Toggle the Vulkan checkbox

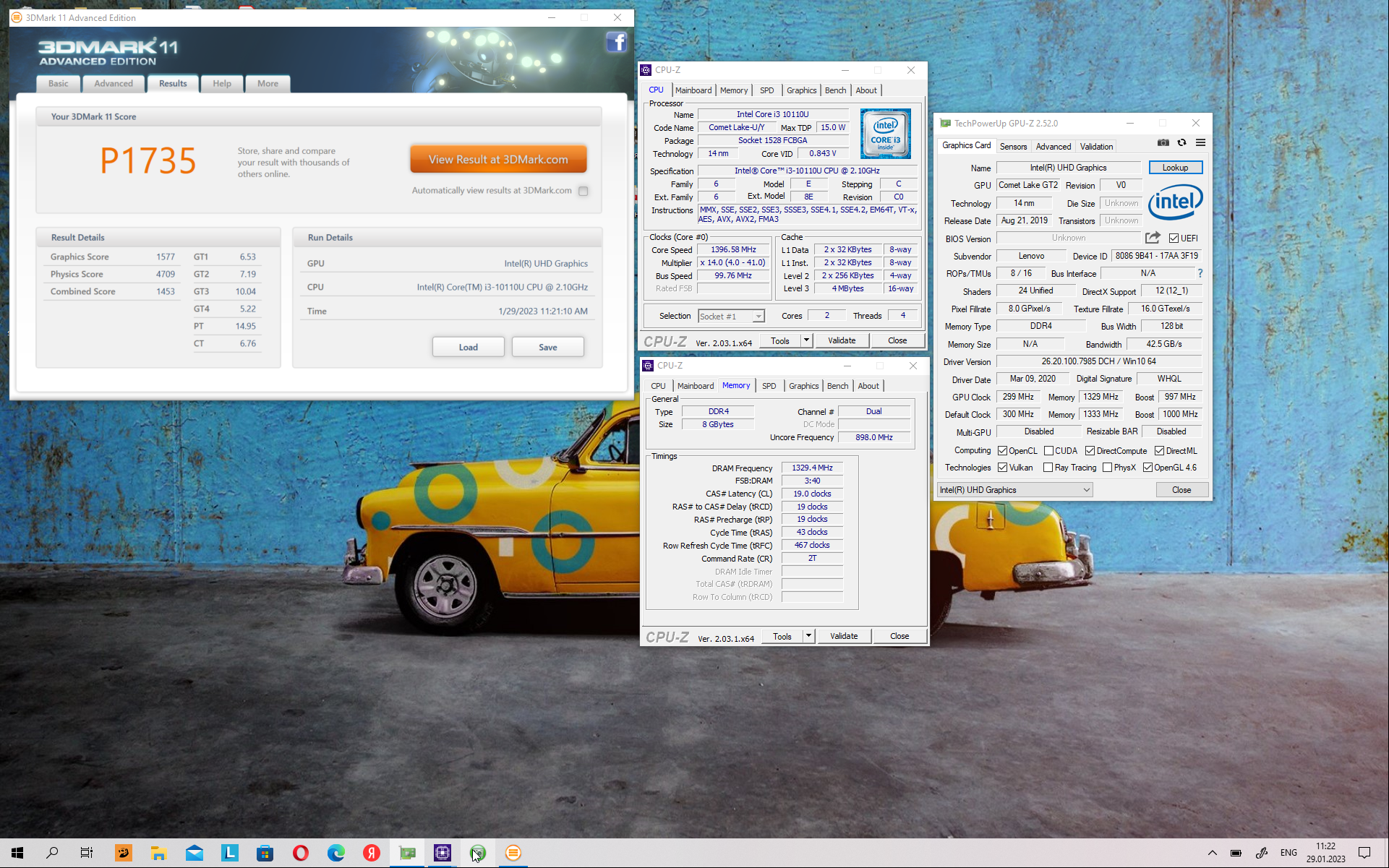[x=1002, y=468]
